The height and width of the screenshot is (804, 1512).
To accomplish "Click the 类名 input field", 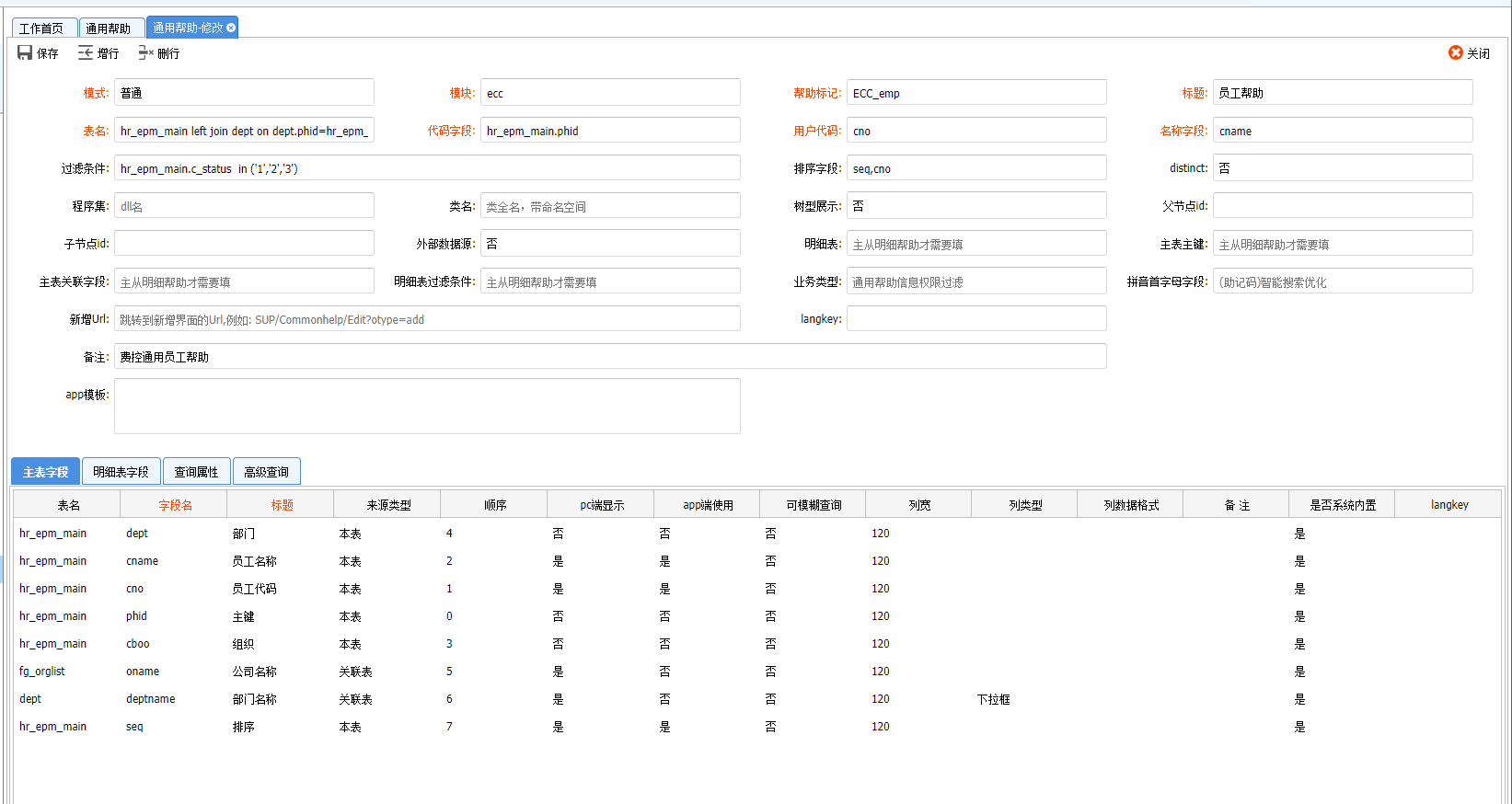I will (610, 205).
